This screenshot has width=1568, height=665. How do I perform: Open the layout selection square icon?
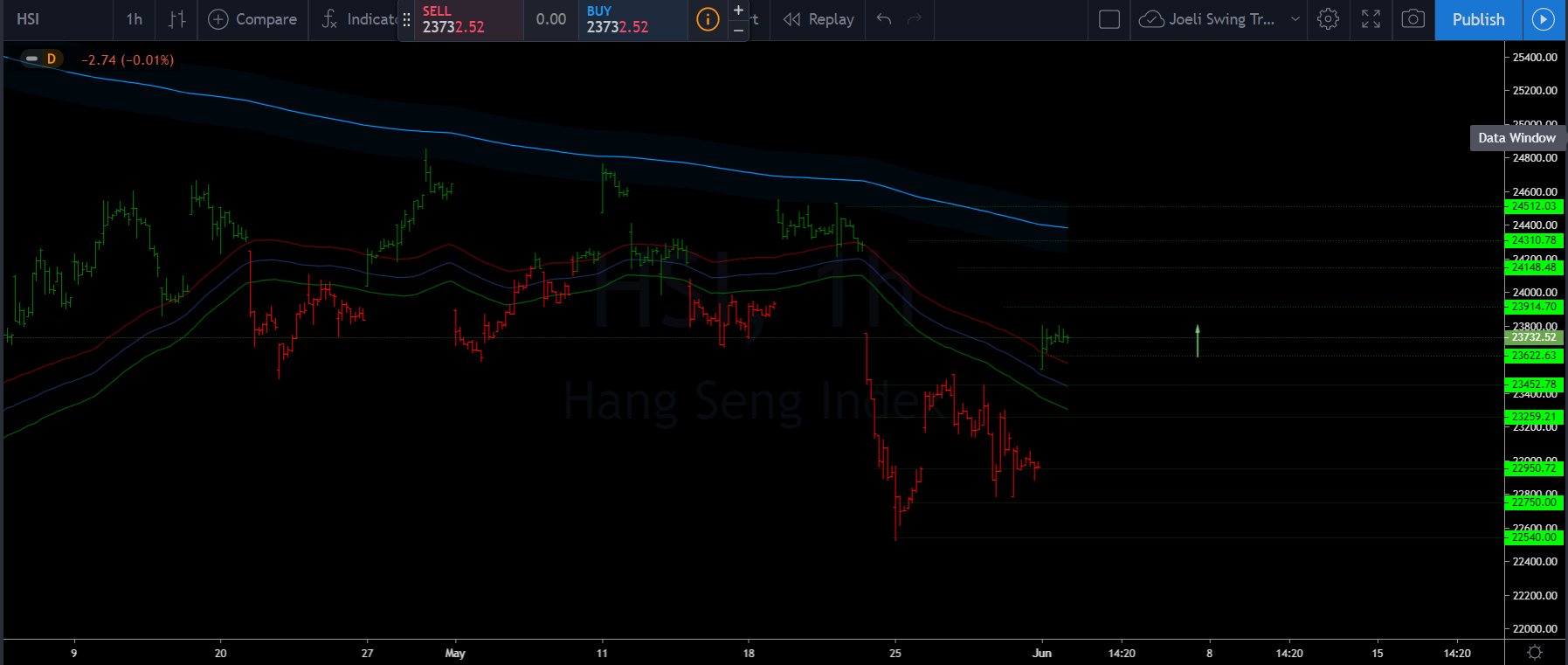(x=1109, y=19)
